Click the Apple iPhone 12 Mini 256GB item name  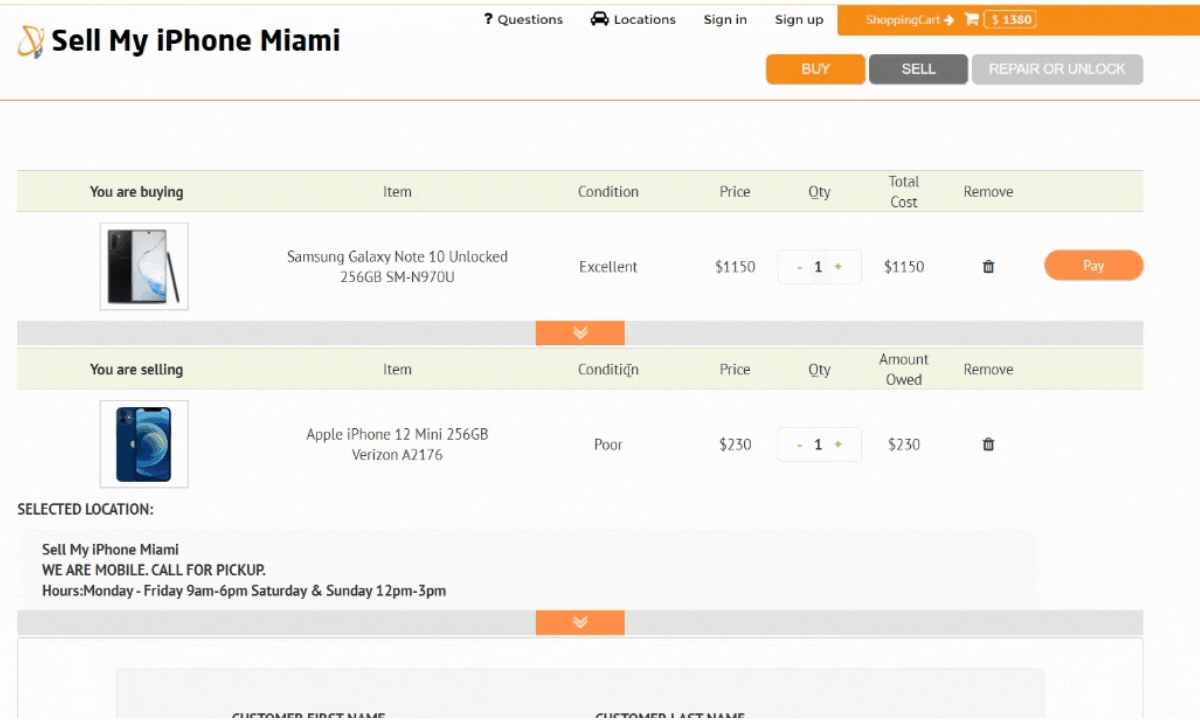[x=397, y=445]
